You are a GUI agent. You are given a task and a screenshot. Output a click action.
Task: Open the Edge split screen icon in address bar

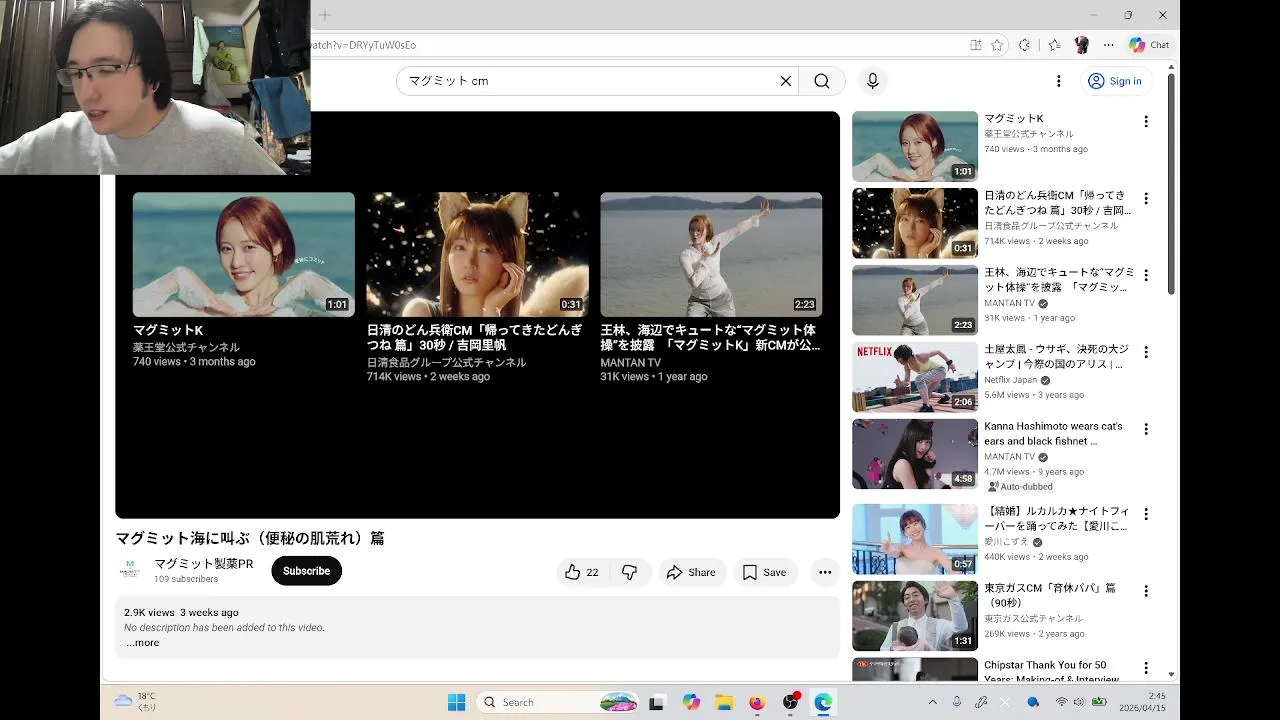point(976,45)
